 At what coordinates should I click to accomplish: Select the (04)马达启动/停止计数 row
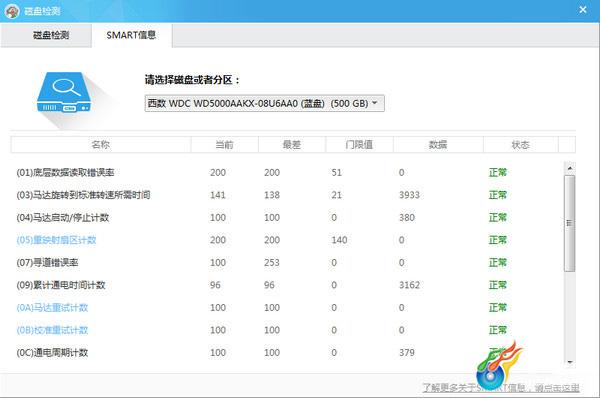(287, 218)
